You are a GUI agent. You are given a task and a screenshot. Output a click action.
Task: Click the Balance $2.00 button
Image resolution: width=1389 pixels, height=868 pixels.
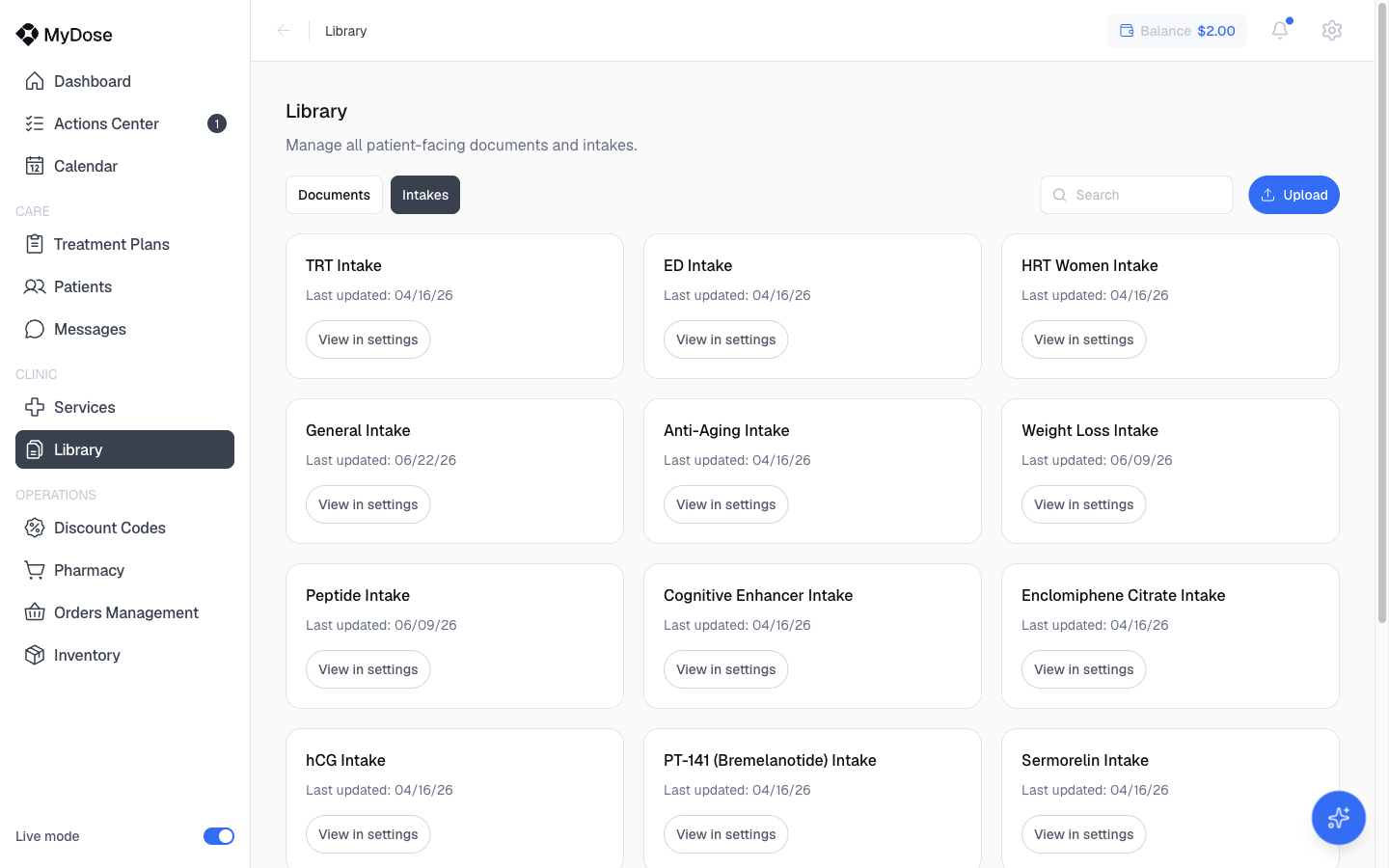point(1177,31)
